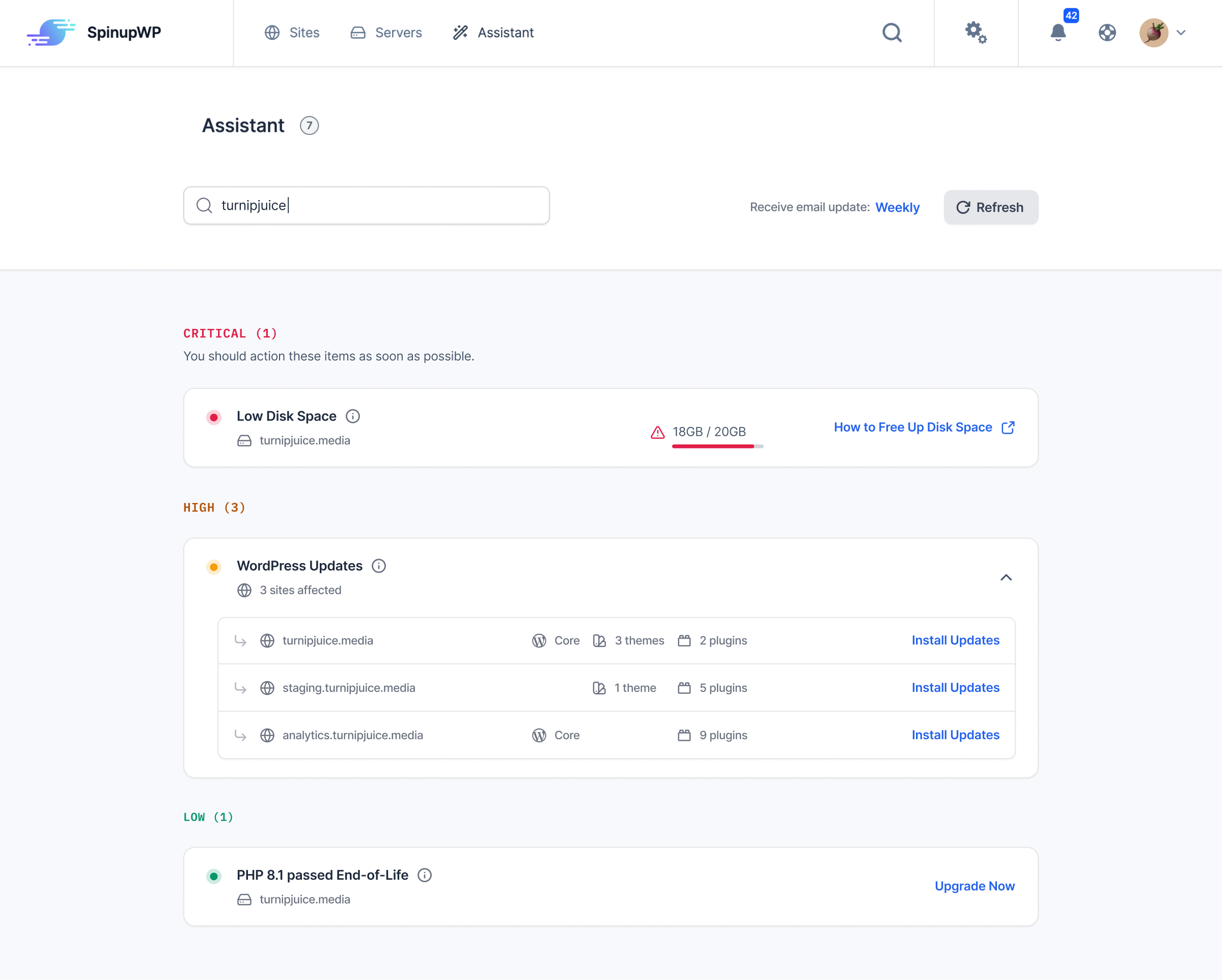This screenshot has height=980, width=1222.
Task: Click the LOW (1) section heading
Action: pos(208,817)
